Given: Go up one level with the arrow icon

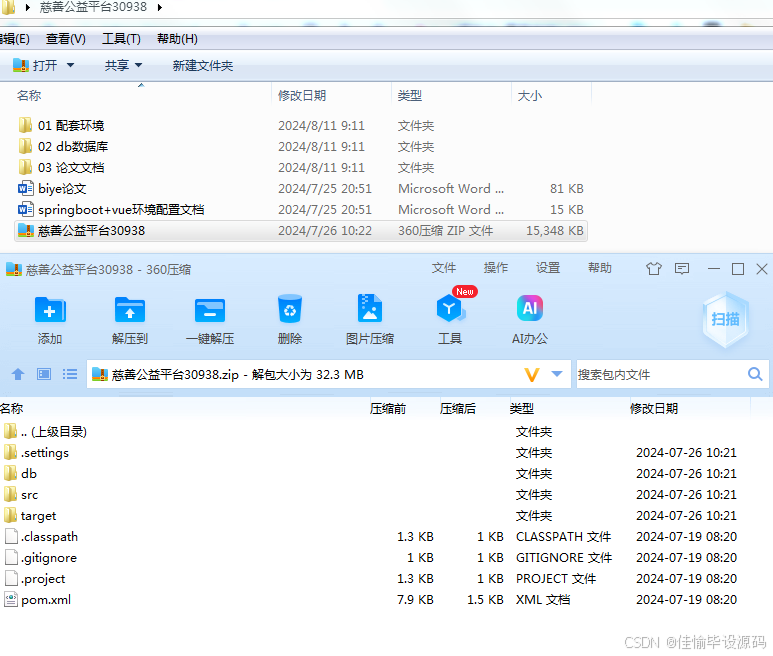Looking at the screenshot, I should 18,375.
